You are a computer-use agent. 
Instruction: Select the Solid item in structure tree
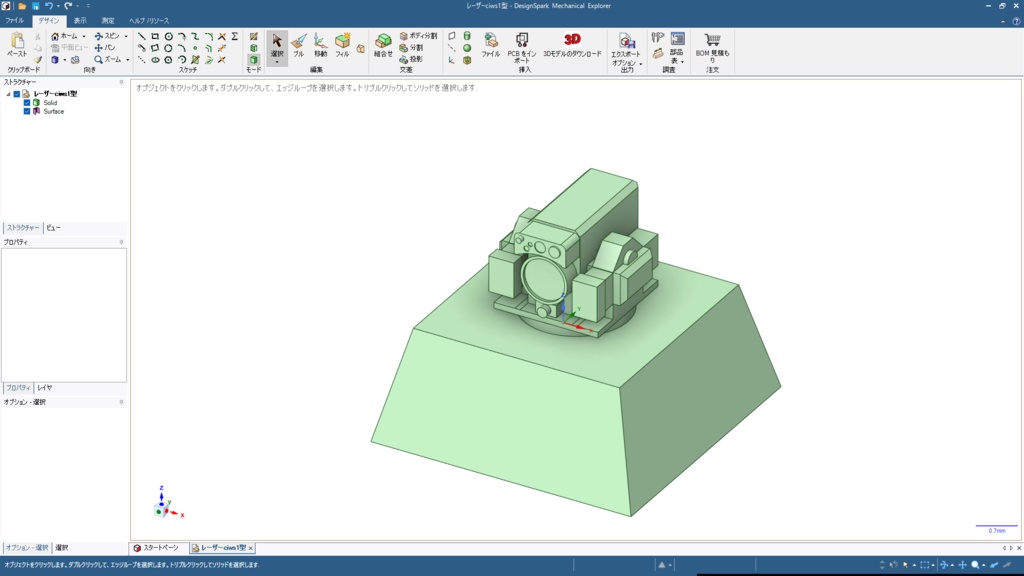50,103
